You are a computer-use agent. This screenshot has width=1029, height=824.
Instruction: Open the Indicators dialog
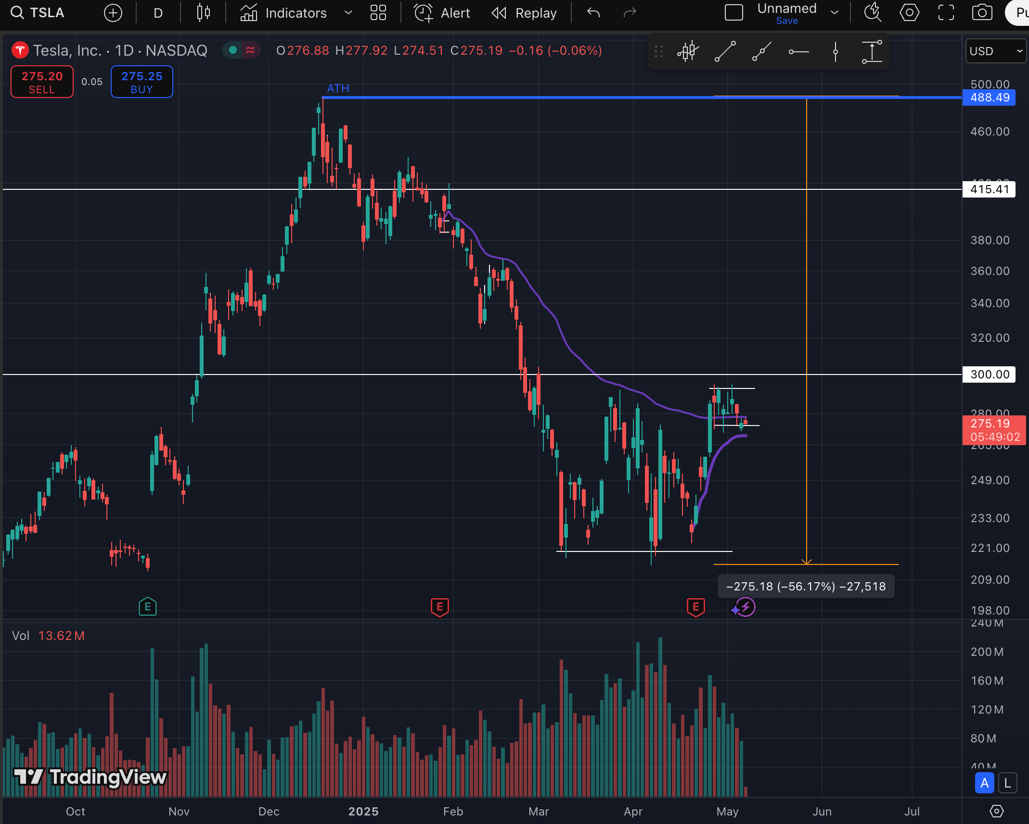283,13
